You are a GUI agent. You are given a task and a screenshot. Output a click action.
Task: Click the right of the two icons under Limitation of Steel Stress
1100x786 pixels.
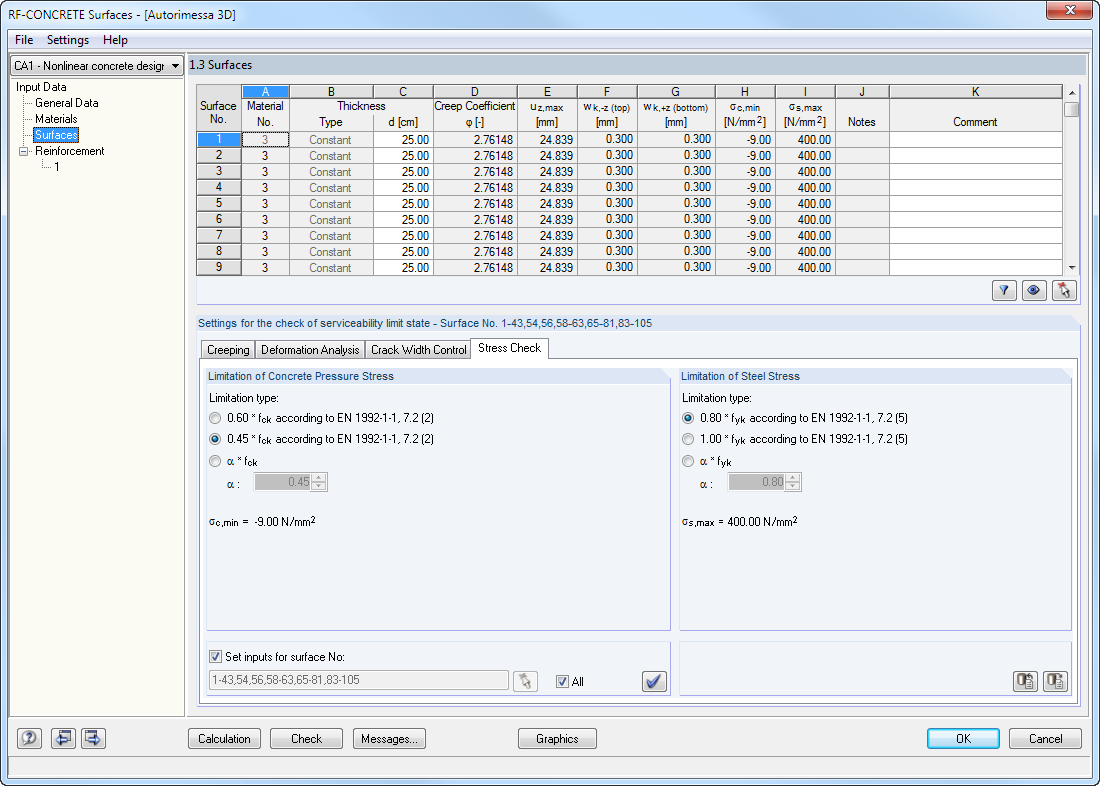coord(1055,681)
